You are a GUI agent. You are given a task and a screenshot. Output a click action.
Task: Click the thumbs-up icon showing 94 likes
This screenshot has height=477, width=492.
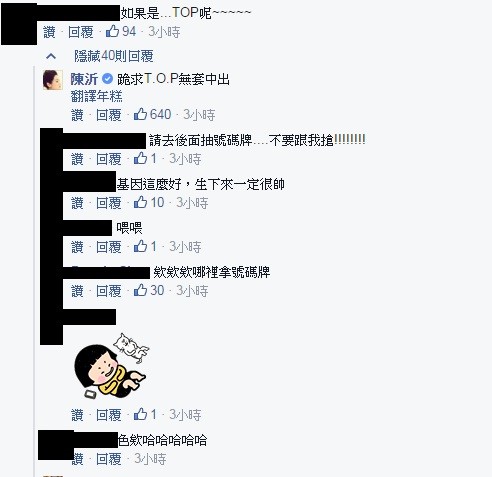coord(112,32)
